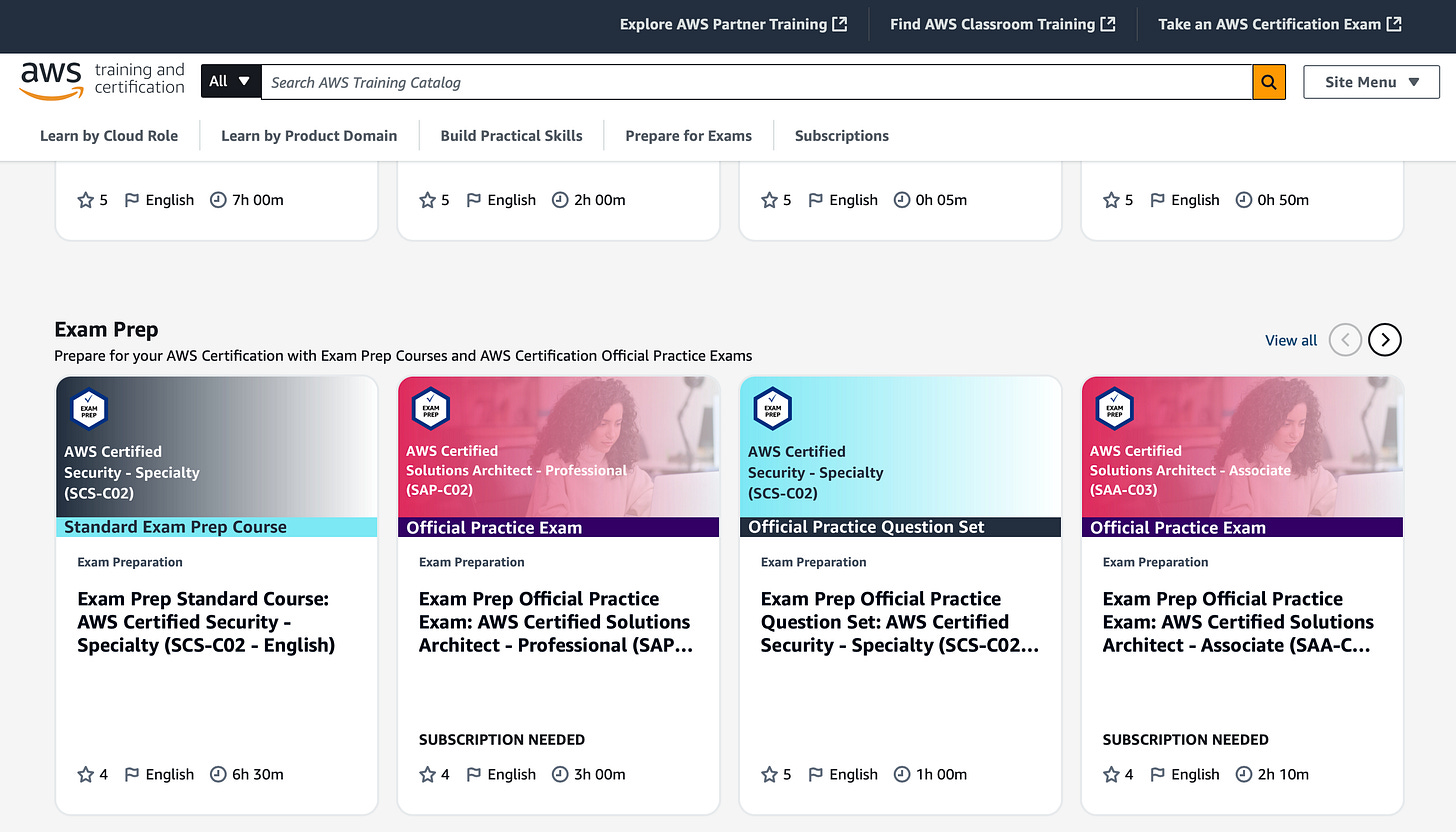Click the AWS training and certification logo

click(102, 80)
